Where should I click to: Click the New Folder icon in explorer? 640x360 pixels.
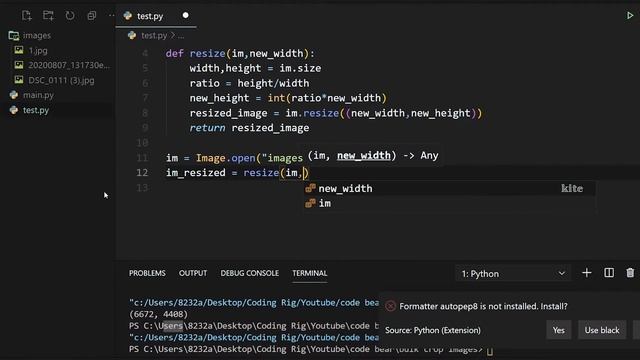click(x=48, y=16)
